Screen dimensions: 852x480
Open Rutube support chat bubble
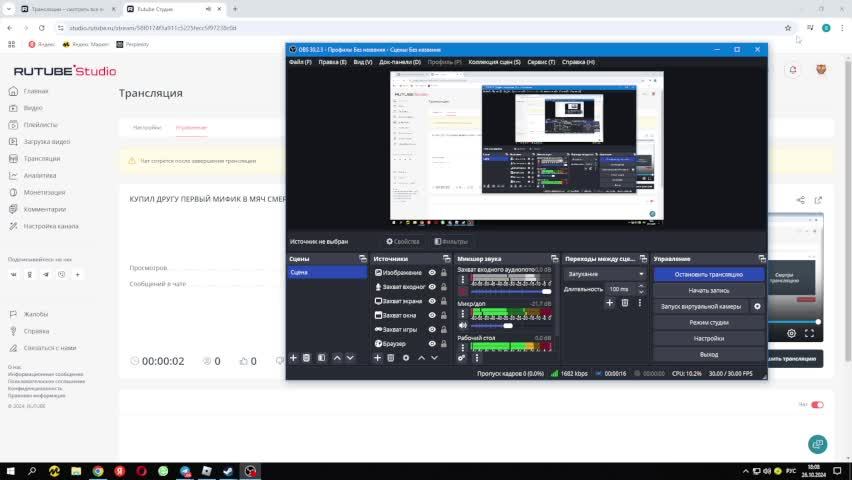pos(817,444)
